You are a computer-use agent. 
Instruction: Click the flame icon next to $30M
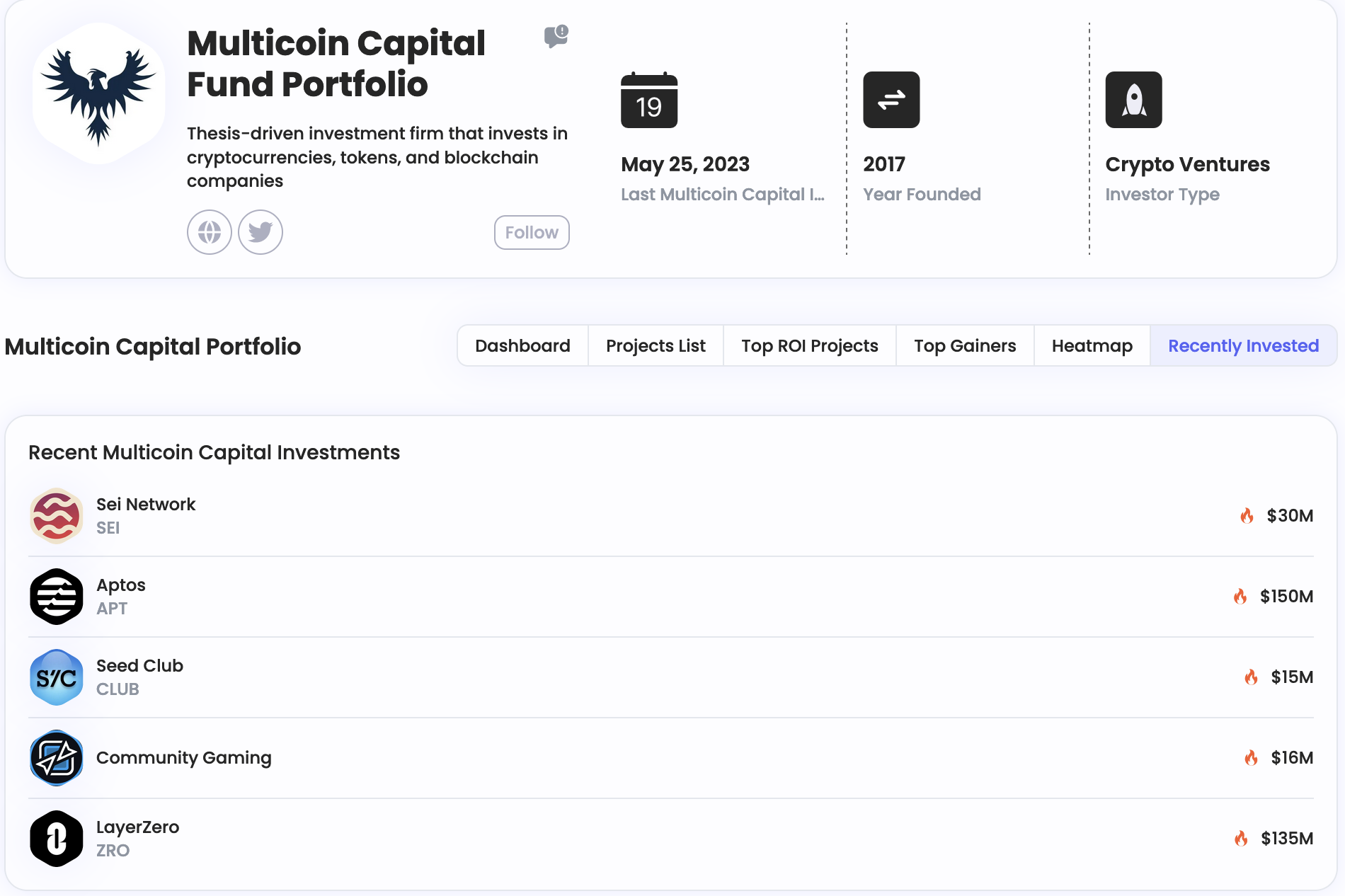pos(1247,515)
